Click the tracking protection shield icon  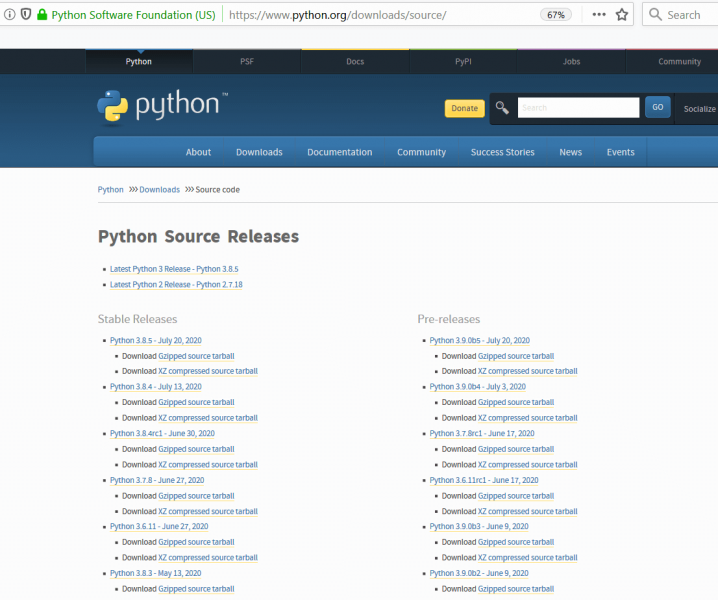[26, 15]
